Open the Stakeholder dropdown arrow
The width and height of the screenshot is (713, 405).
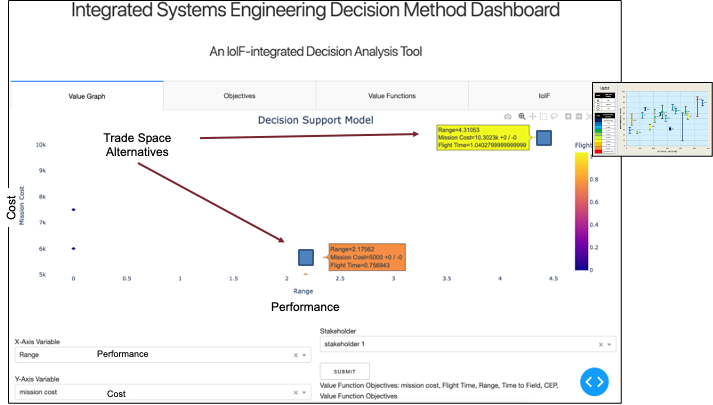[x=609, y=344]
